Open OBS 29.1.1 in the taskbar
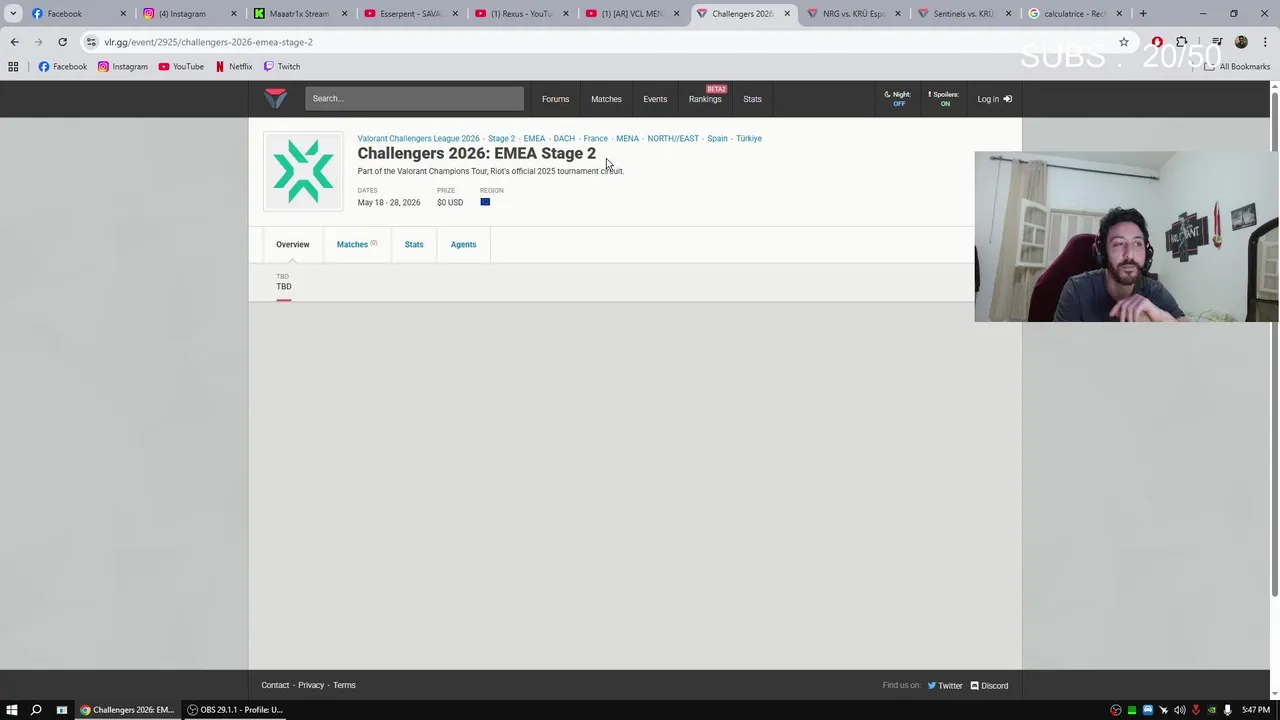The image size is (1280, 720). pyautogui.click(x=235, y=710)
